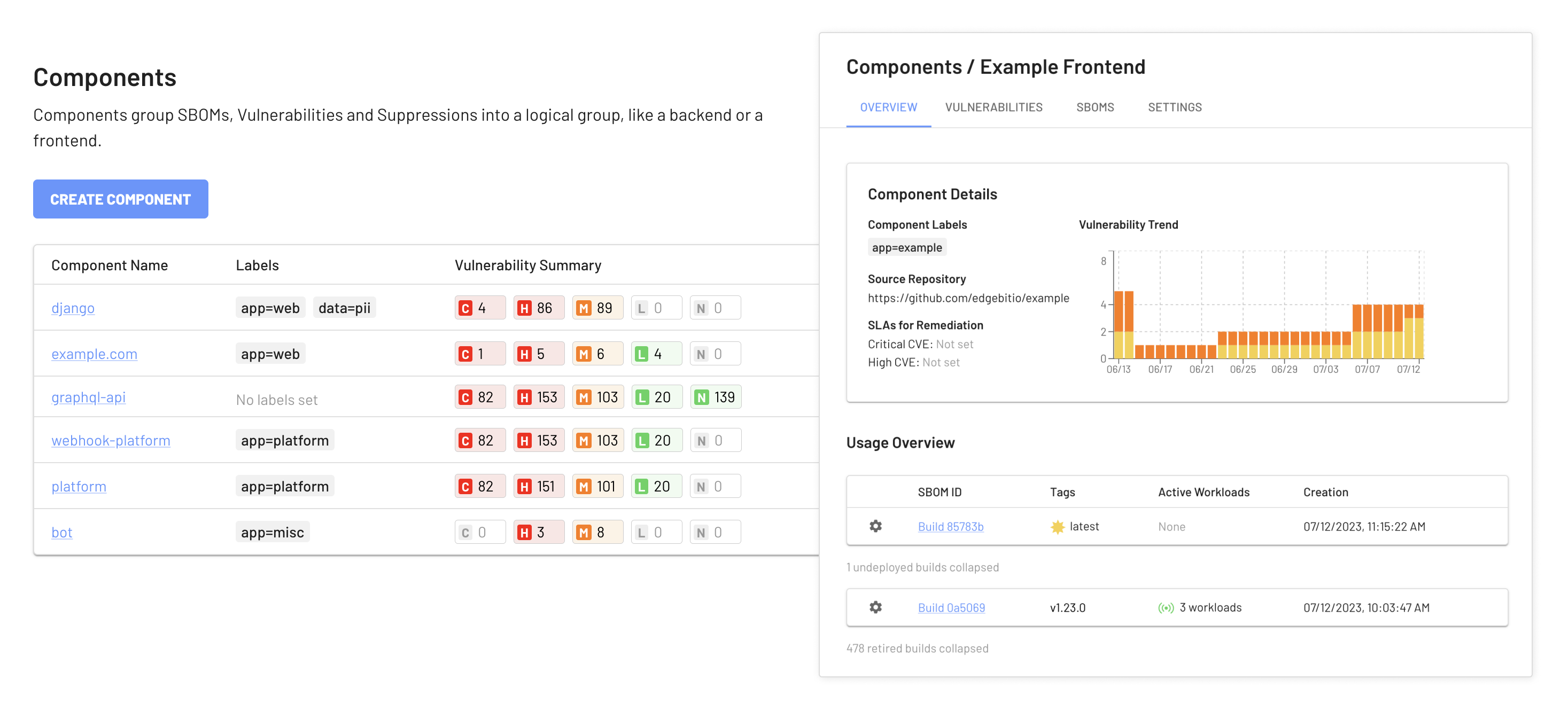Screen dimensions: 1568x718
Task: Click example.com High badge showing 5
Action: pos(539,354)
